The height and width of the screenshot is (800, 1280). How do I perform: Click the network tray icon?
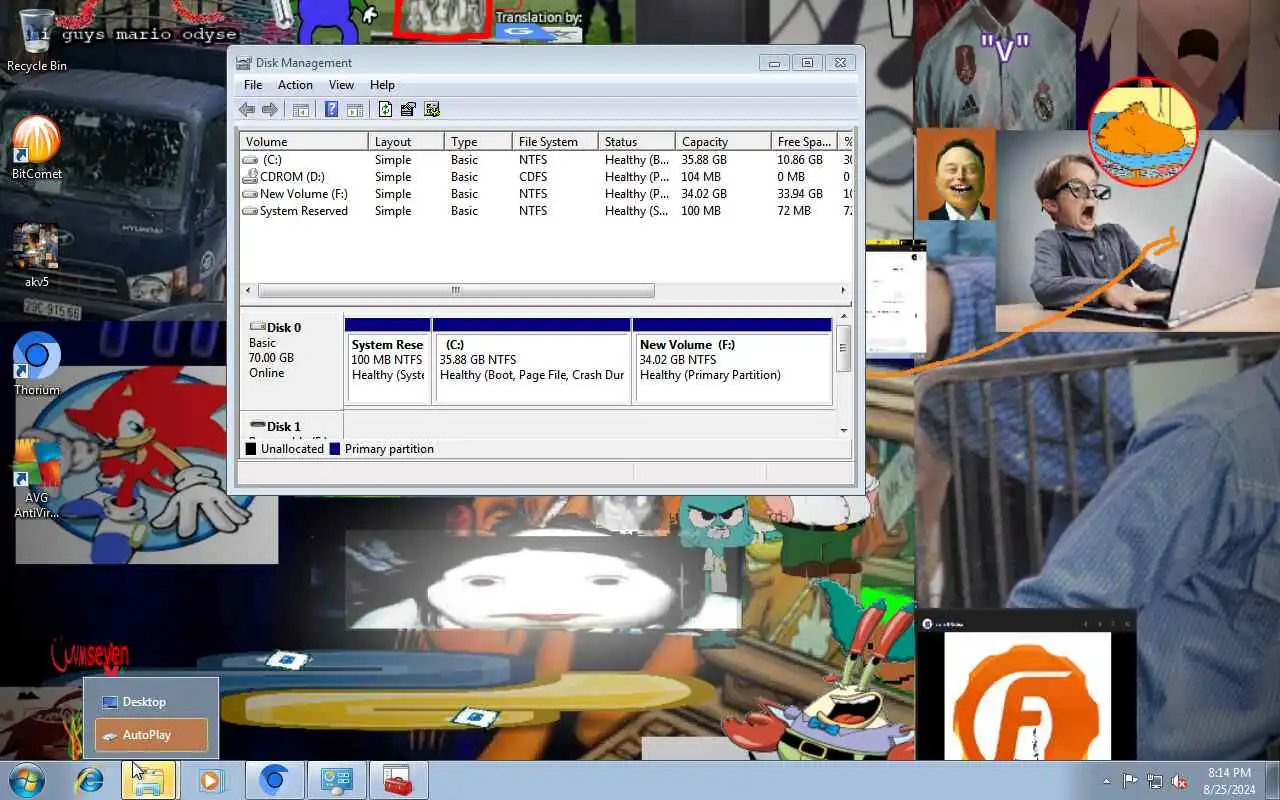point(1155,781)
